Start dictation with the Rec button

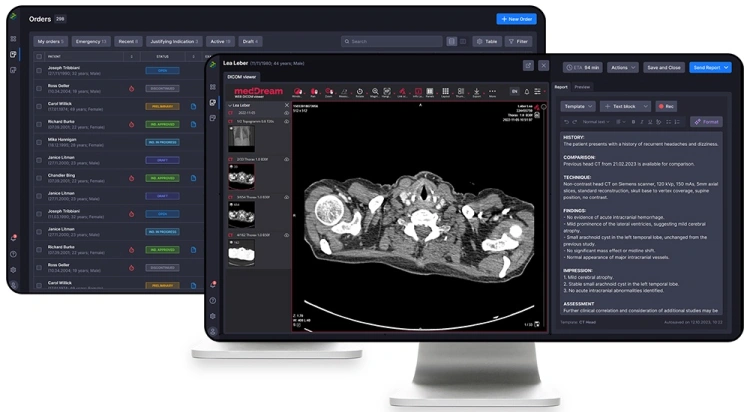click(x=665, y=105)
